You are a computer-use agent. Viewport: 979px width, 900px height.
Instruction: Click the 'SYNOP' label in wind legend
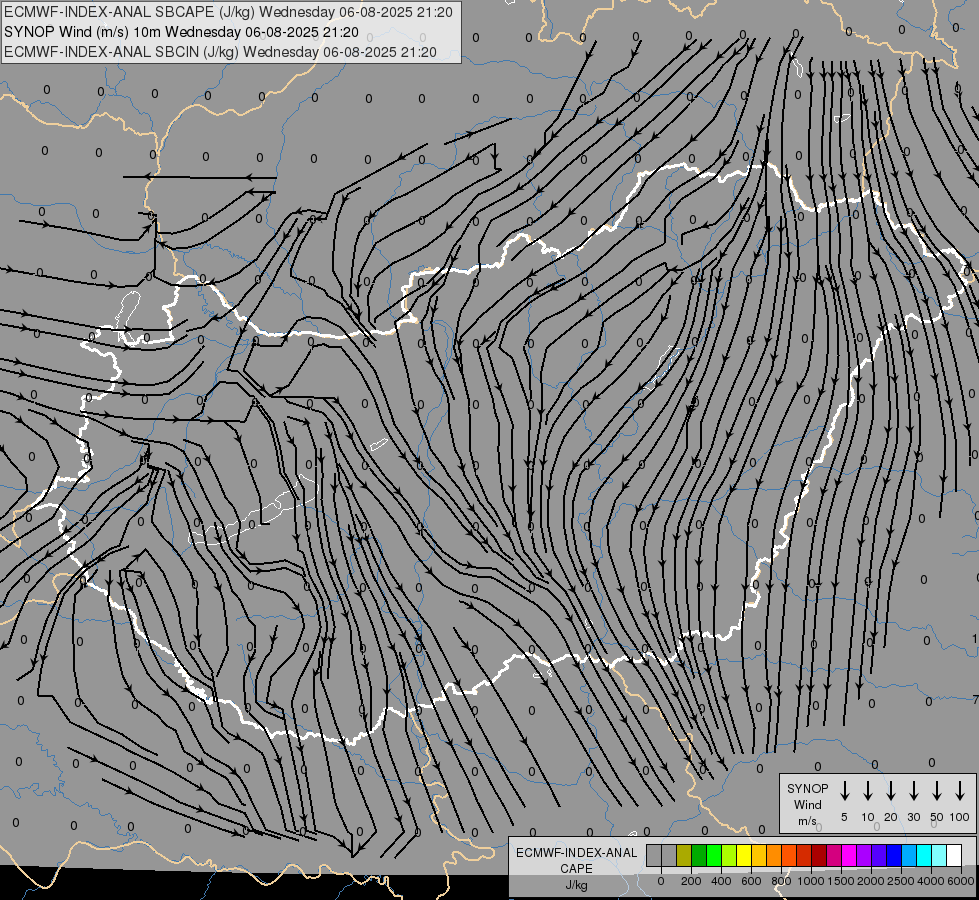(x=807, y=788)
